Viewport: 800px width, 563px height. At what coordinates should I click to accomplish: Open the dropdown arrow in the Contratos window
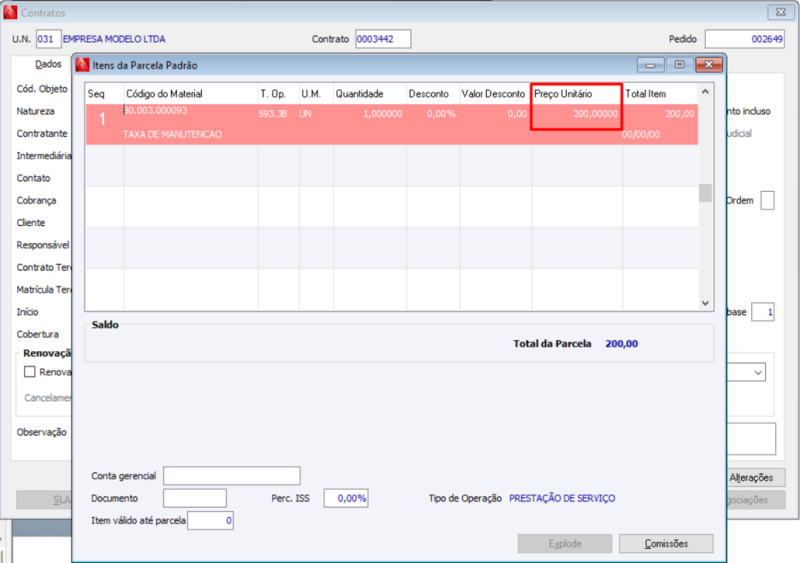758,372
